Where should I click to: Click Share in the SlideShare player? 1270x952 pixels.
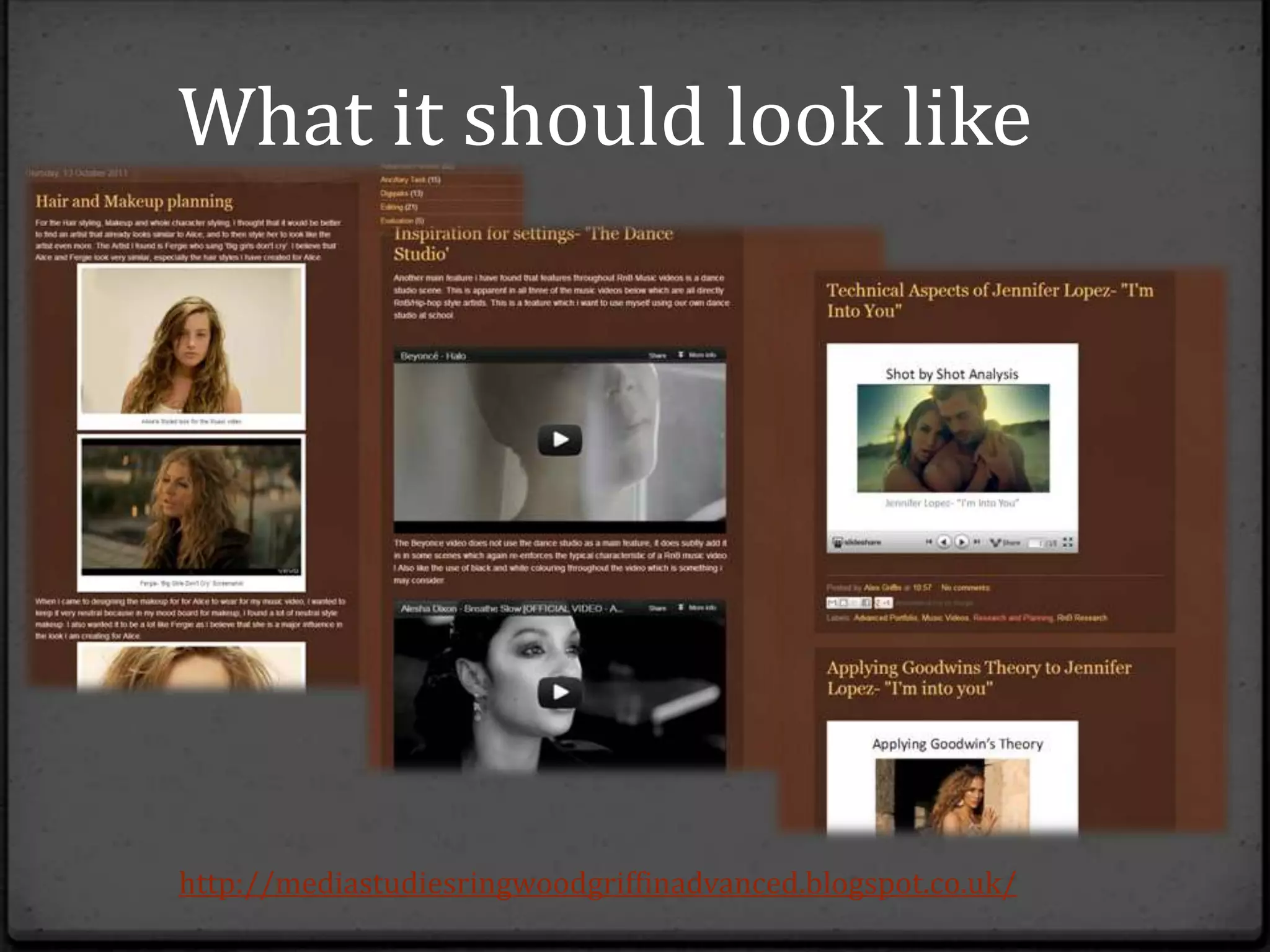pos(1005,542)
